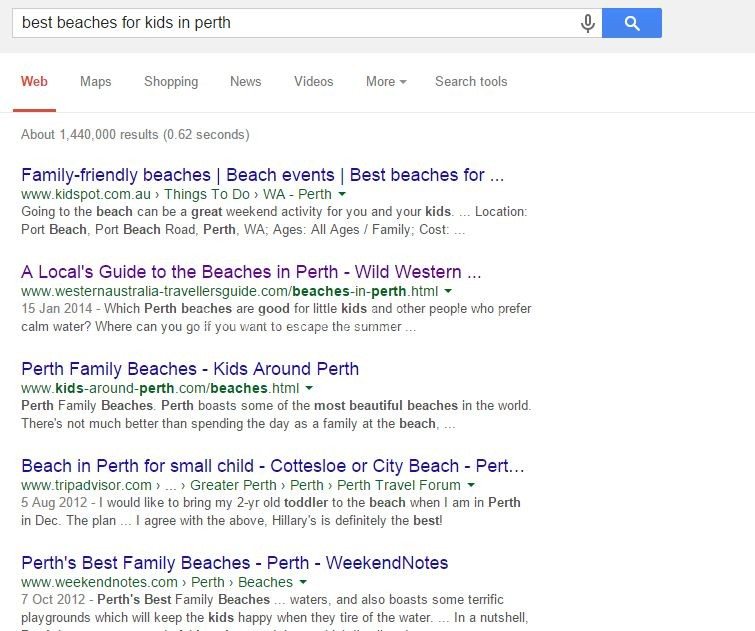This screenshot has height=631, width=755.
Task: Open A Local's Guide to Beaches link
Action: (x=251, y=272)
